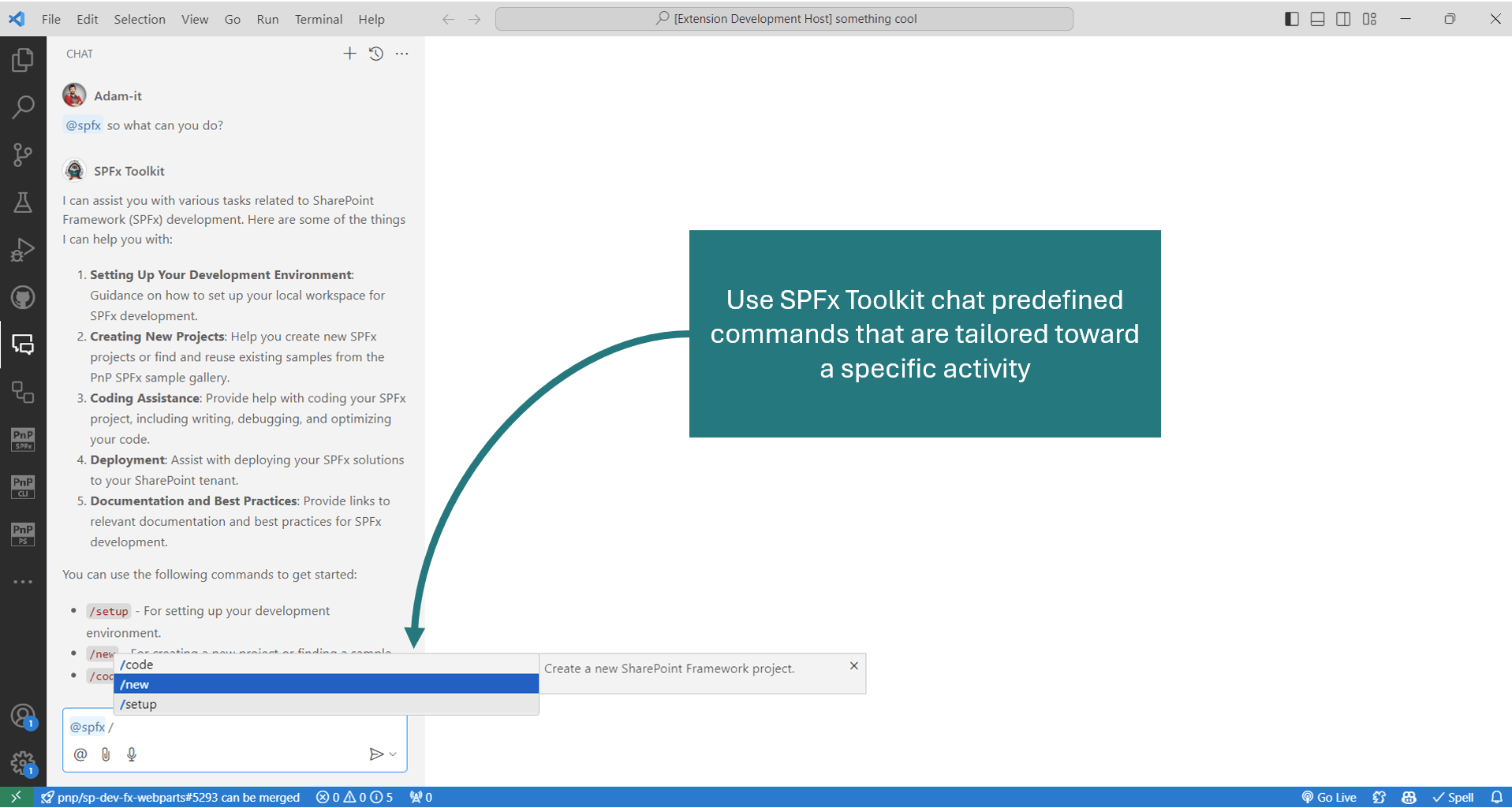Open the GitHub activity bar icon
The image size is (1512, 808).
pos(24,297)
